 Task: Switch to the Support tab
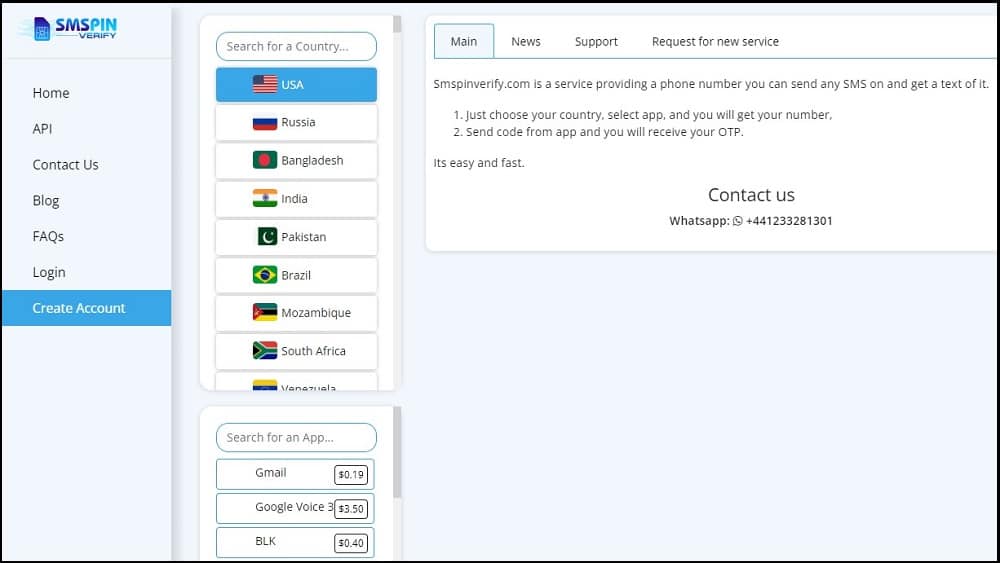[596, 41]
